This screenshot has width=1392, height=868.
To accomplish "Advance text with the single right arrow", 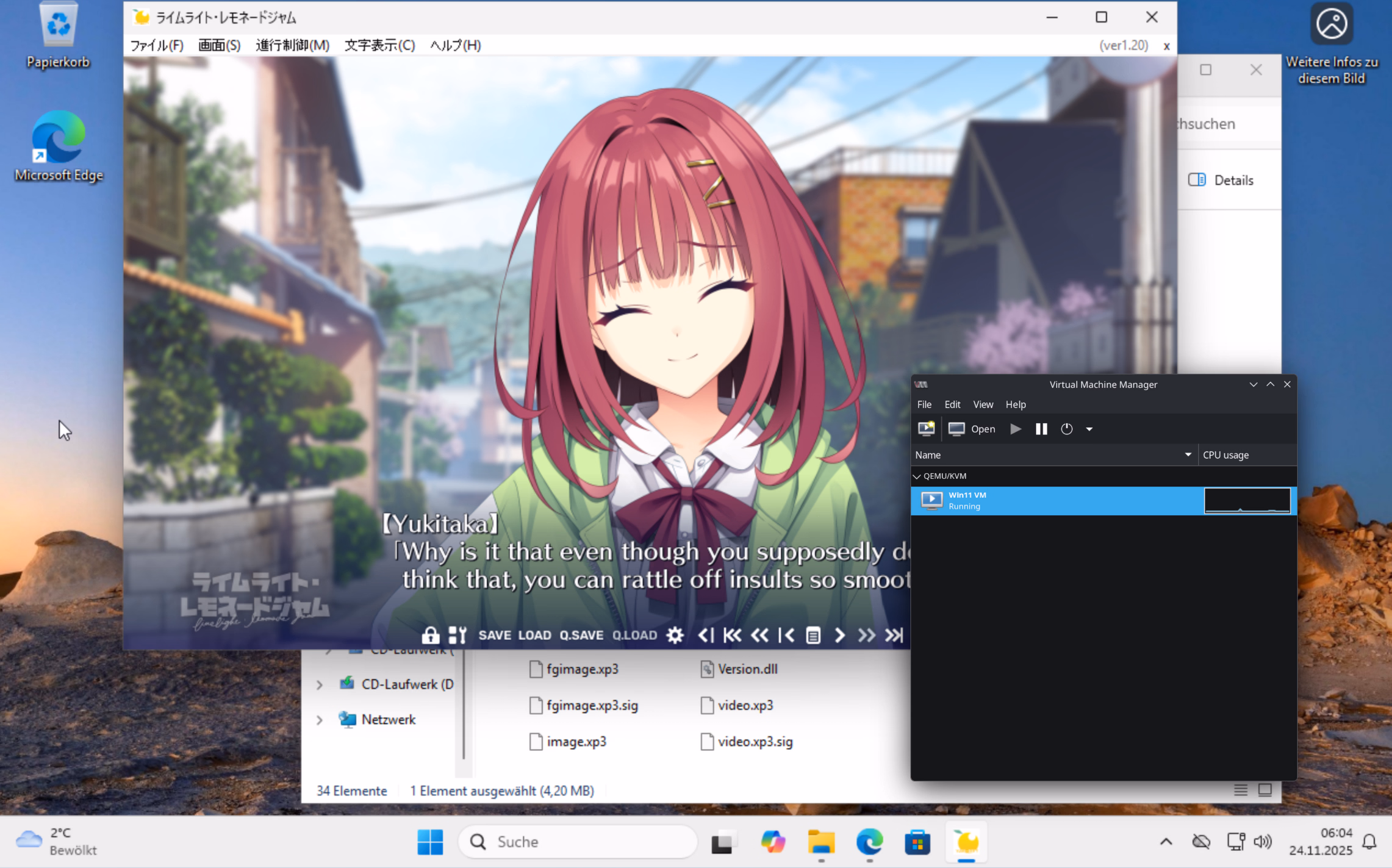I will click(x=839, y=635).
